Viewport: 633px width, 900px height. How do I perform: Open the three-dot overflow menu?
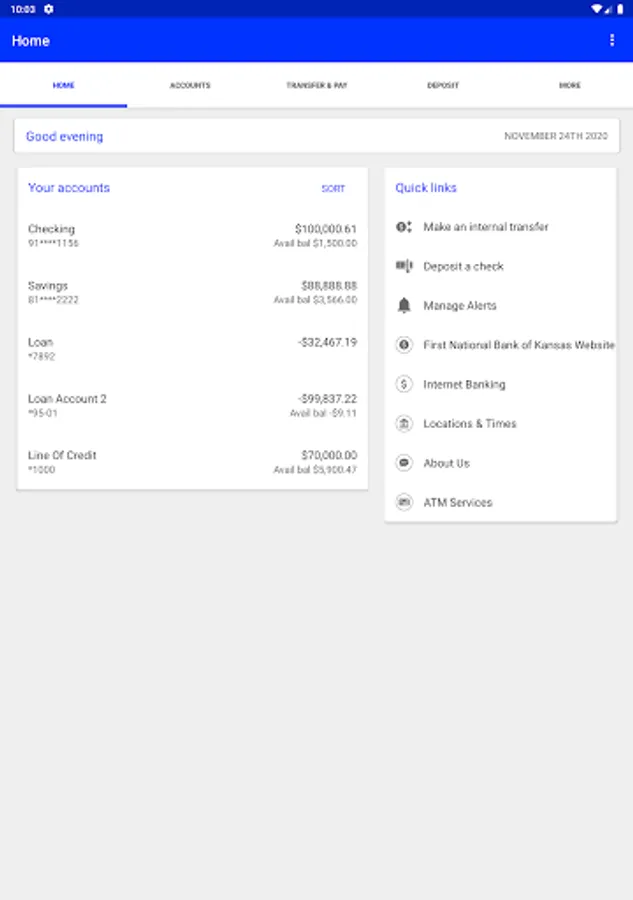tap(612, 40)
